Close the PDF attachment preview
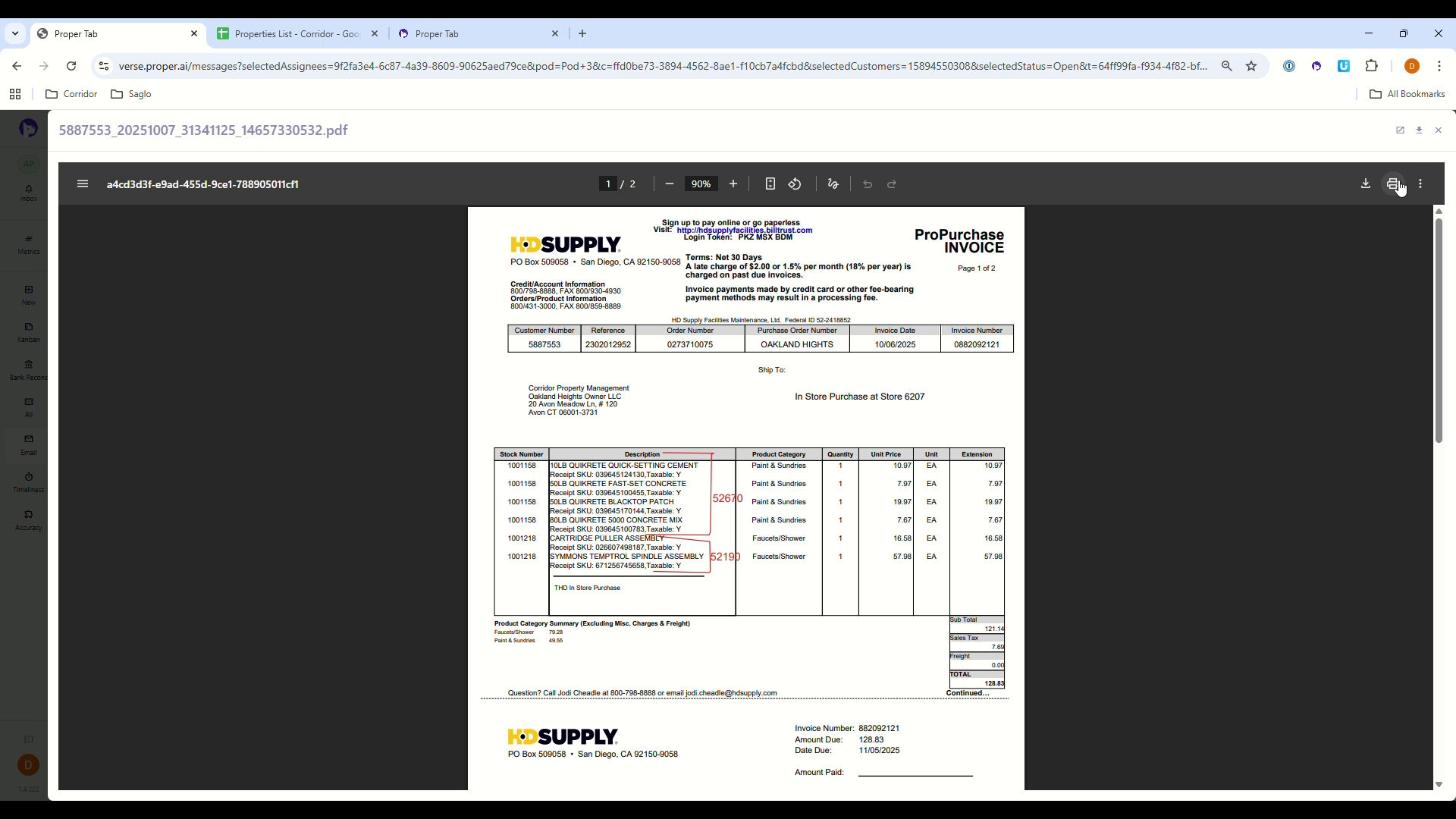Screen dimensions: 1456x819 click(1438, 130)
